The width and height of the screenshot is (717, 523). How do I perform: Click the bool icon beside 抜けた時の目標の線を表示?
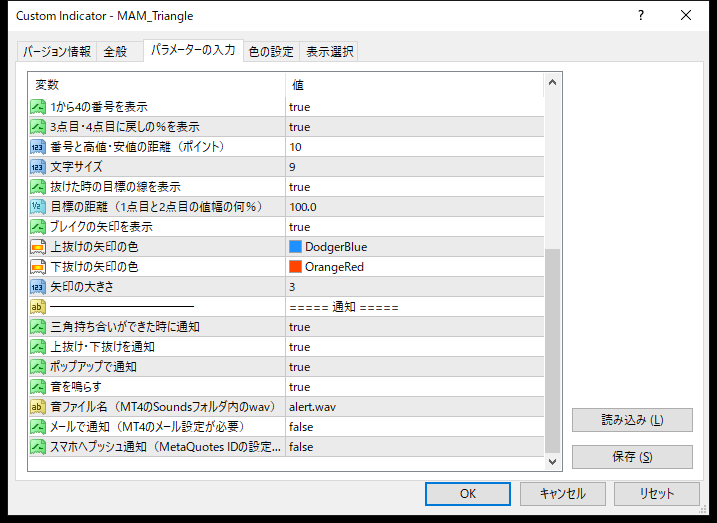click(38, 187)
